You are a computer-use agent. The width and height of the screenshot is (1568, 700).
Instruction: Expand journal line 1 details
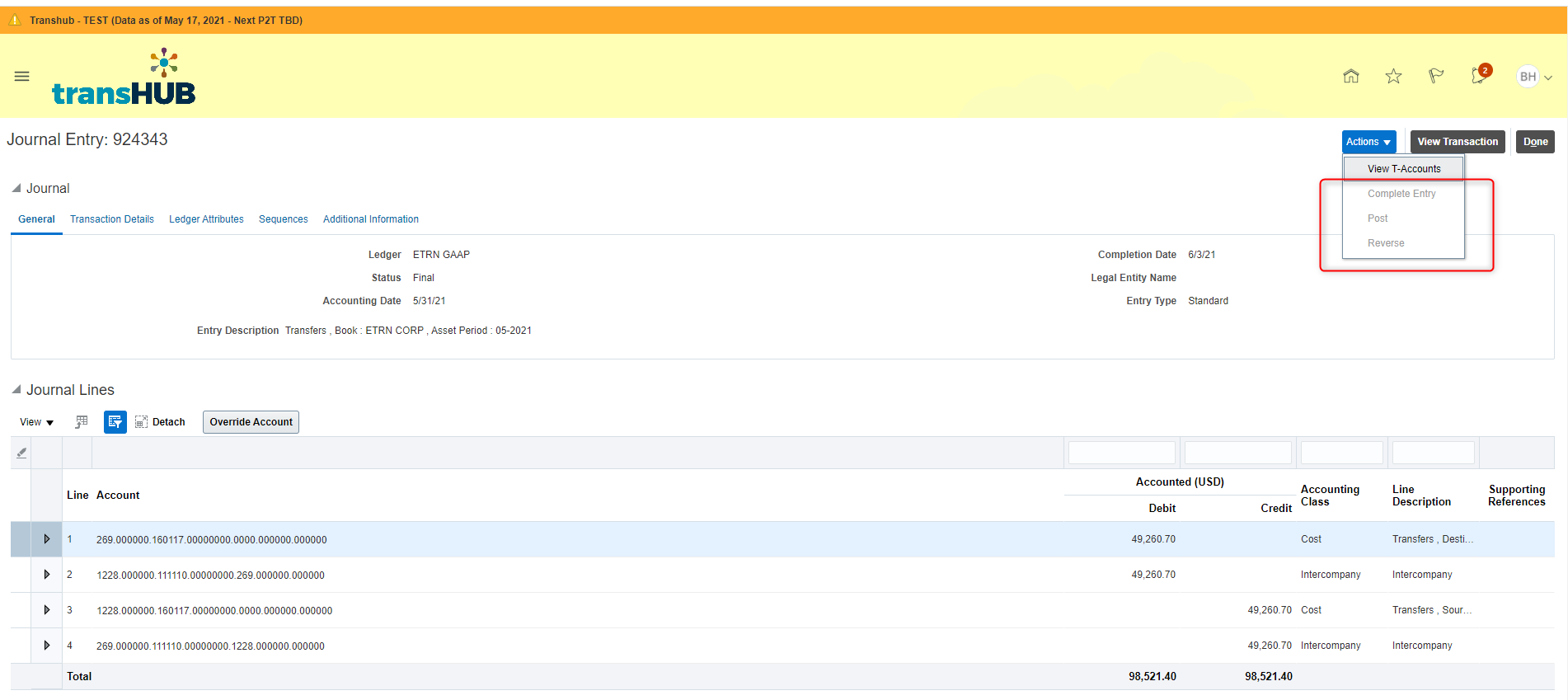coord(47,539)
